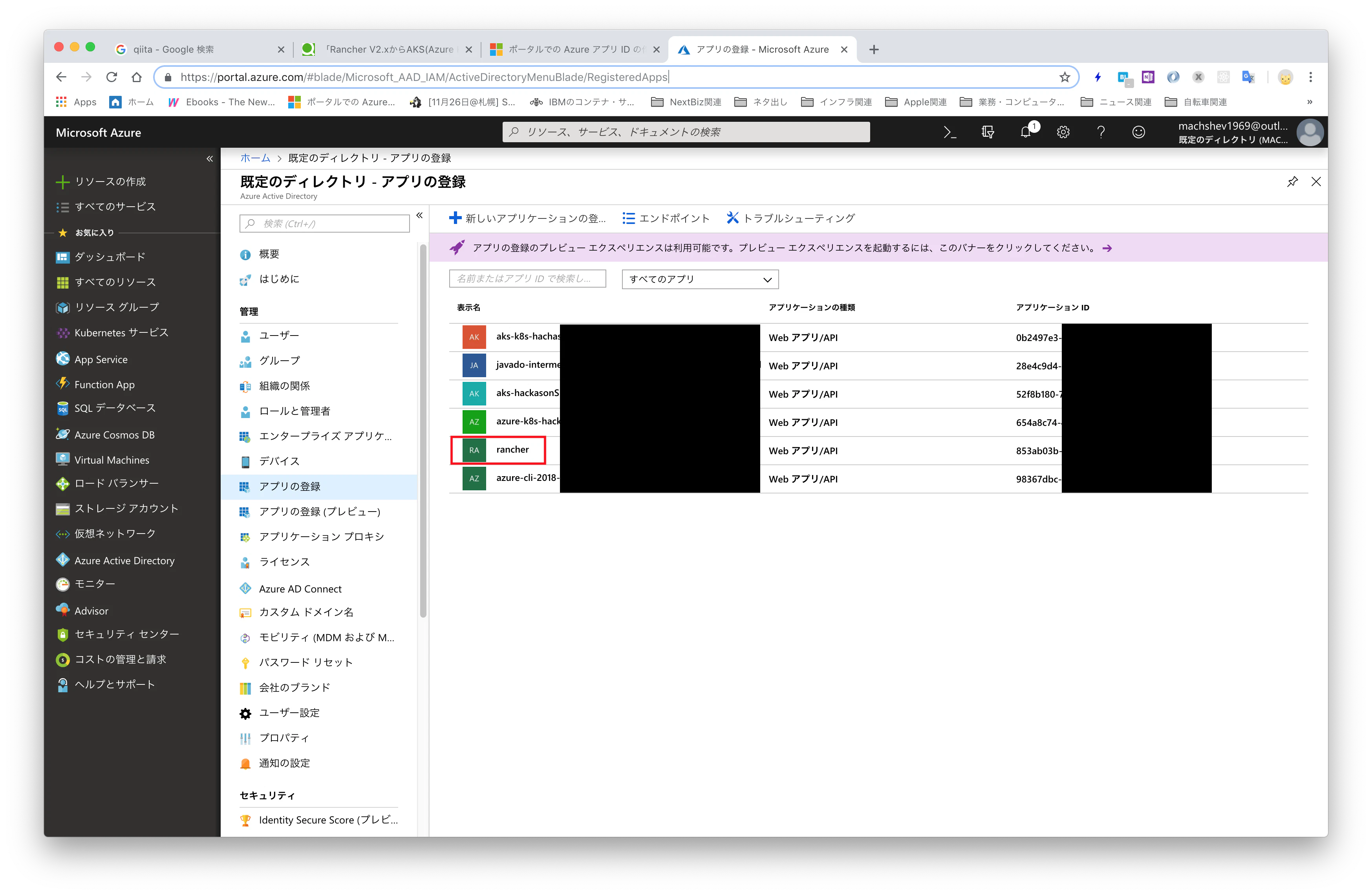Open new browser tab plus button
The width and height of the screenshot is (1372, 895).
(x=874, y=50)
